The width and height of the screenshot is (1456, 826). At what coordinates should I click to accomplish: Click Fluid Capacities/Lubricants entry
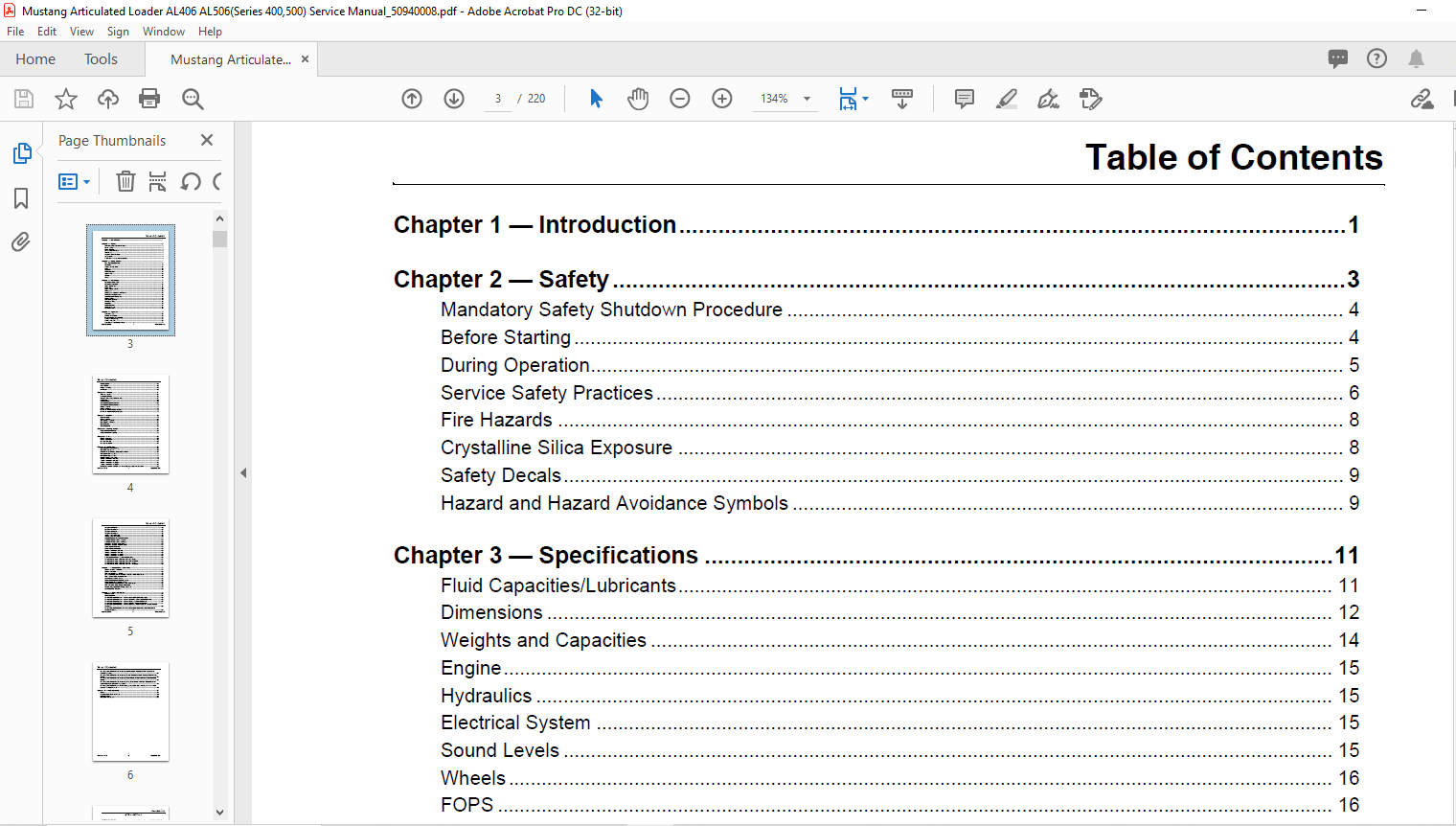tap(899, 585)
